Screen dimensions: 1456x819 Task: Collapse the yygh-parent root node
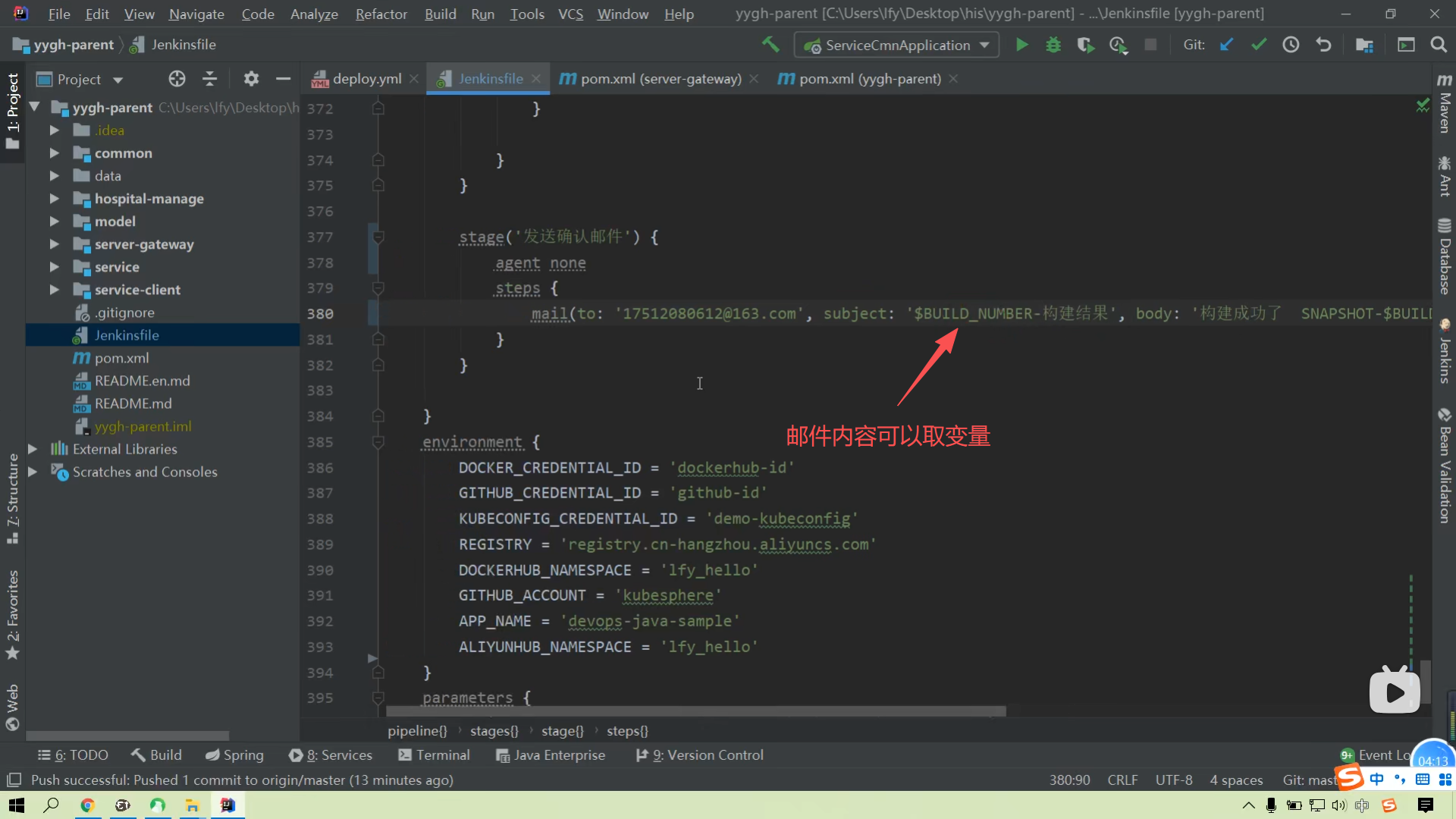click(x=34, y=108)
